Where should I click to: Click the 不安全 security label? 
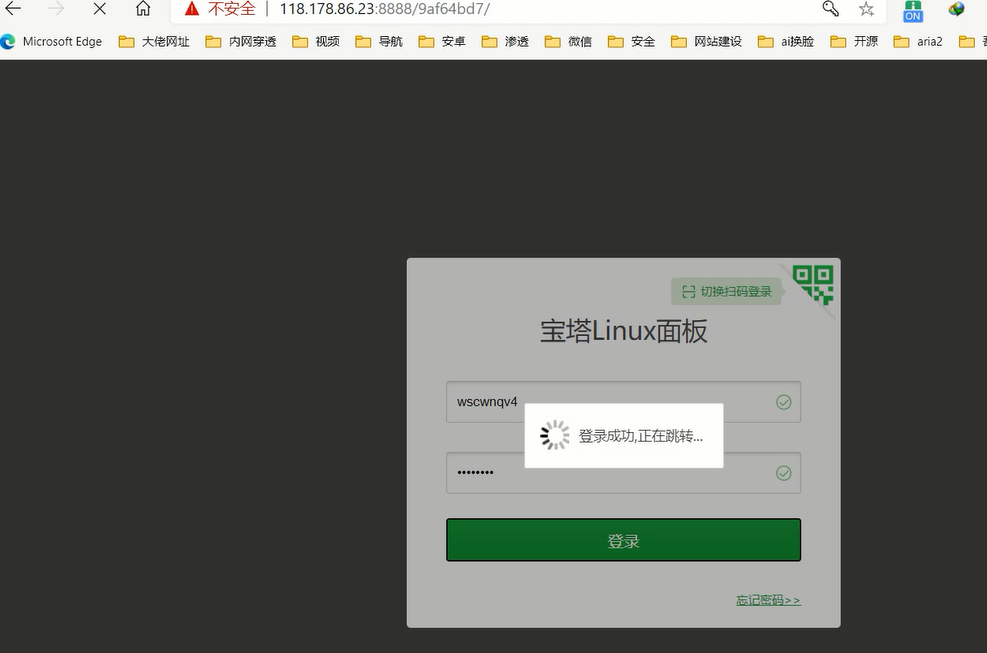coord(232,9)
